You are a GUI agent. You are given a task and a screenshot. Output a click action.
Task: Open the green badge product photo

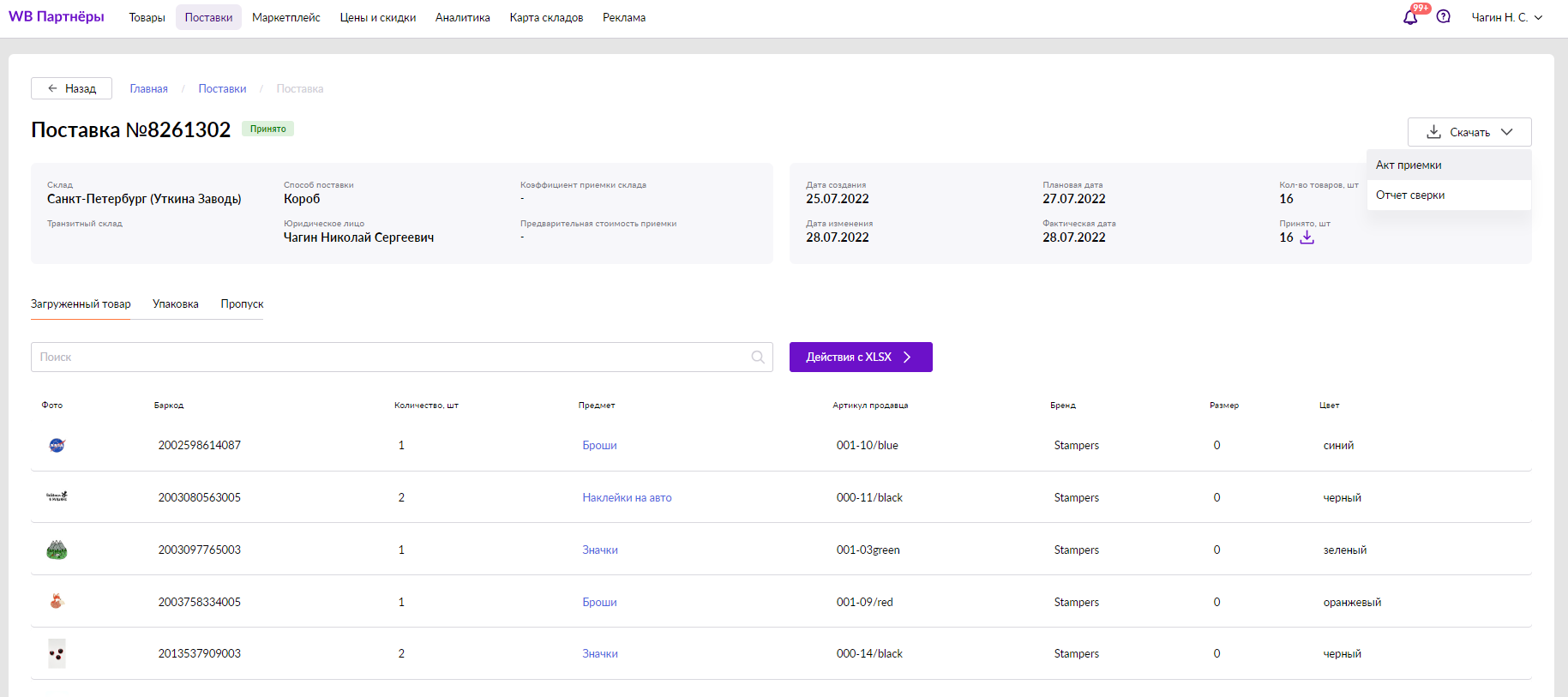(57, 550)
